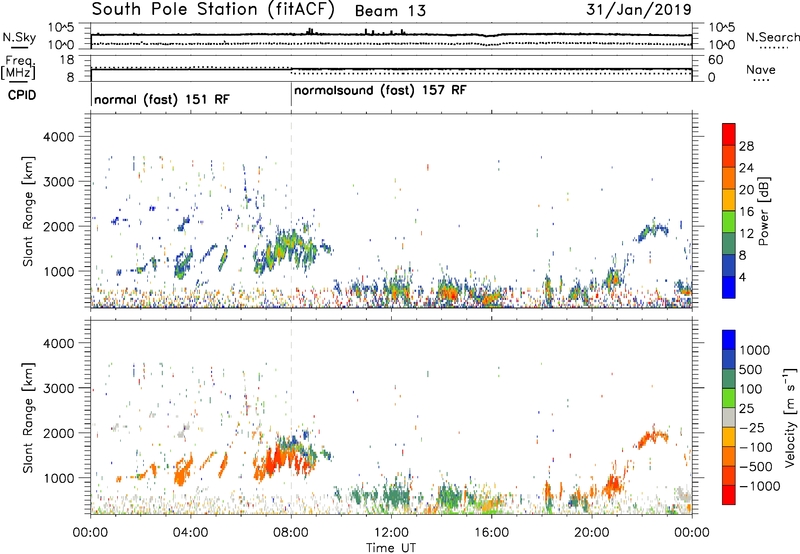This screenshot has width=800, height=554.
Task: Click the 'Slant Range [km]' label of the velocity panel
Action: [x=28, y=417]
